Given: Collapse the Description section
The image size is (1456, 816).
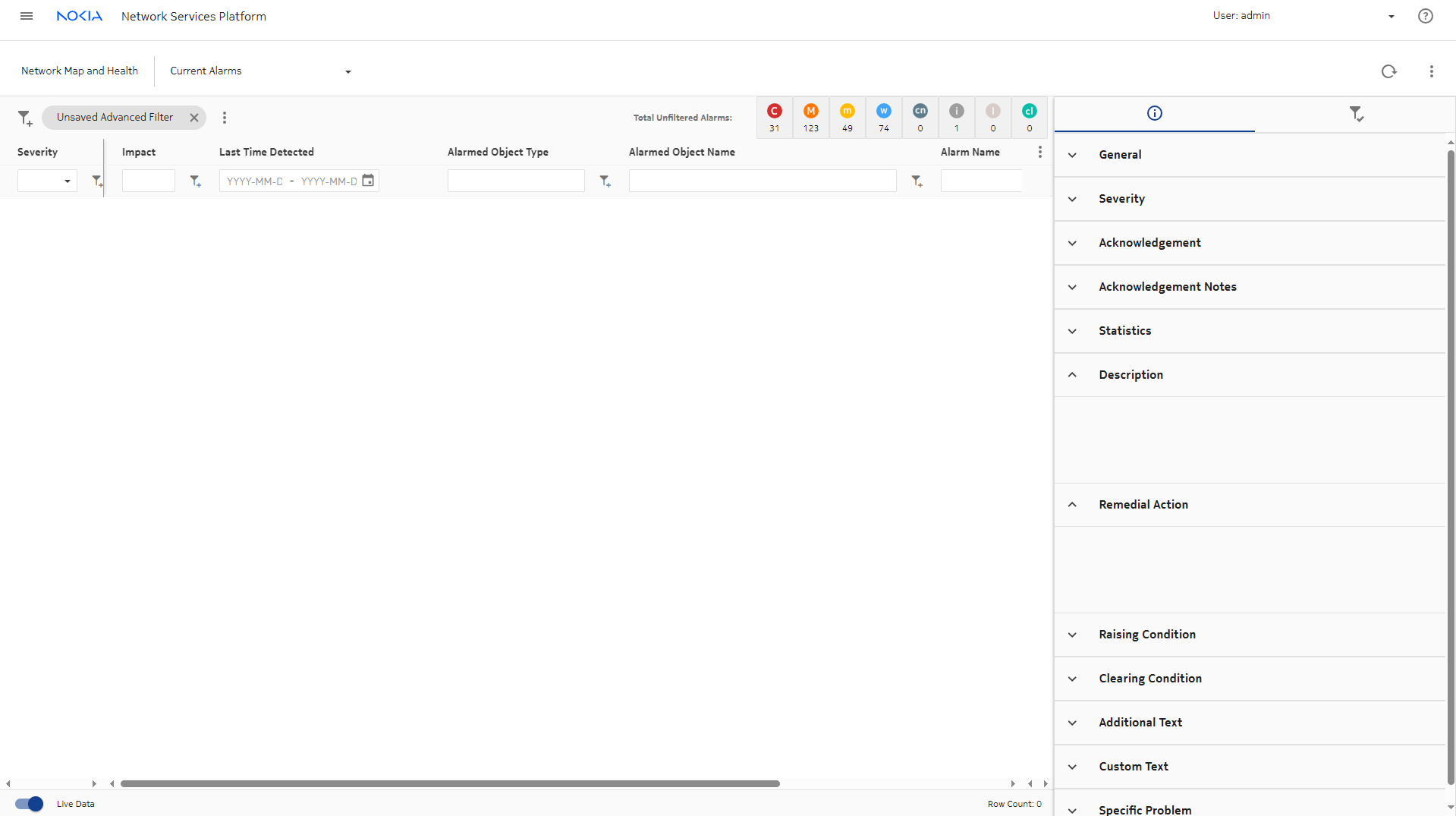Looking at the screenshot, I should pyautogui.click(x=1072, y=375).
